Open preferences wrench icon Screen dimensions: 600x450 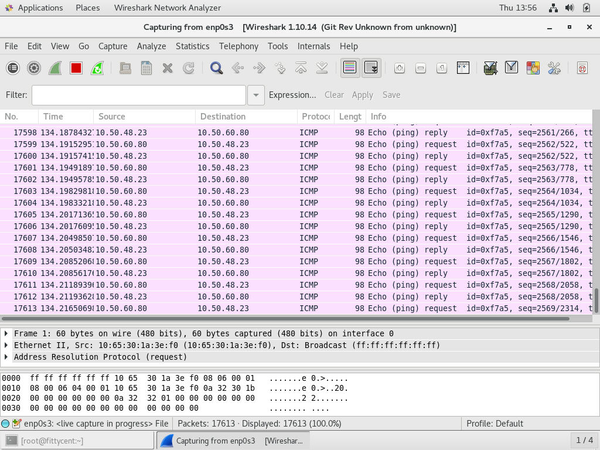pyautogui.click(x=554, y=68)
